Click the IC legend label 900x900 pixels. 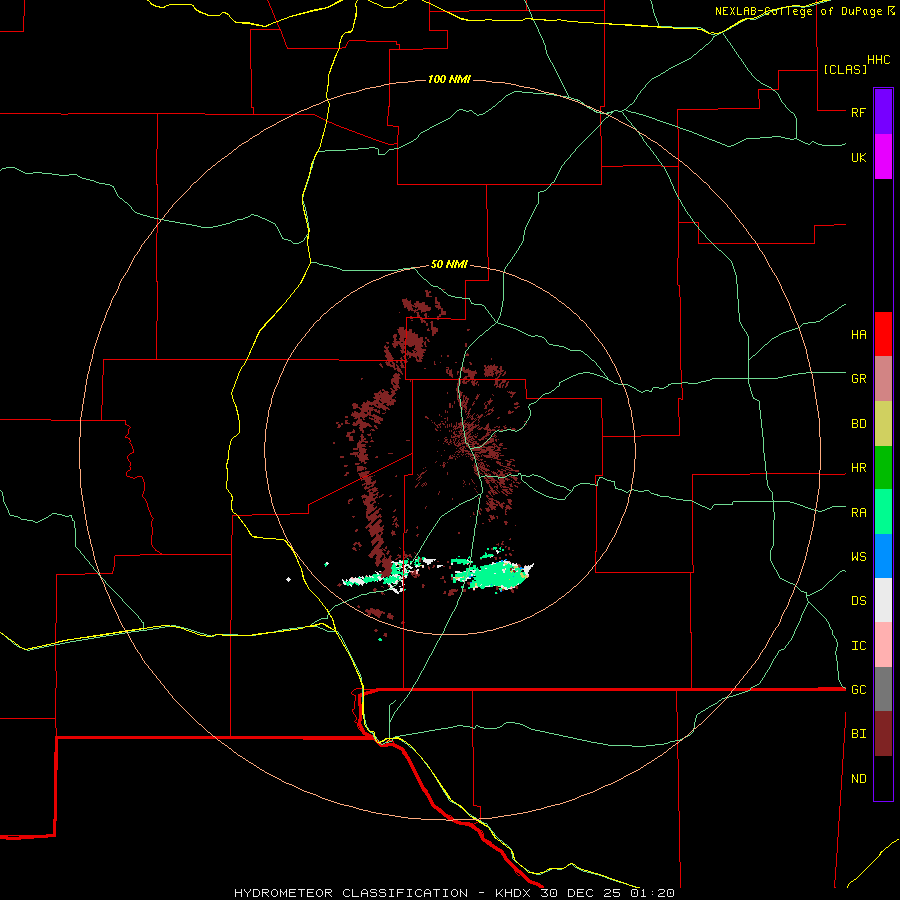(859, 646)
